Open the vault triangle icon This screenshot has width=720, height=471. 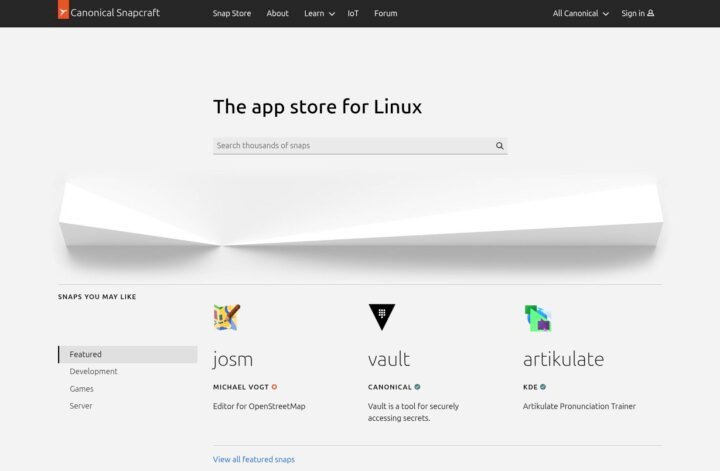[x=382, y=317]
